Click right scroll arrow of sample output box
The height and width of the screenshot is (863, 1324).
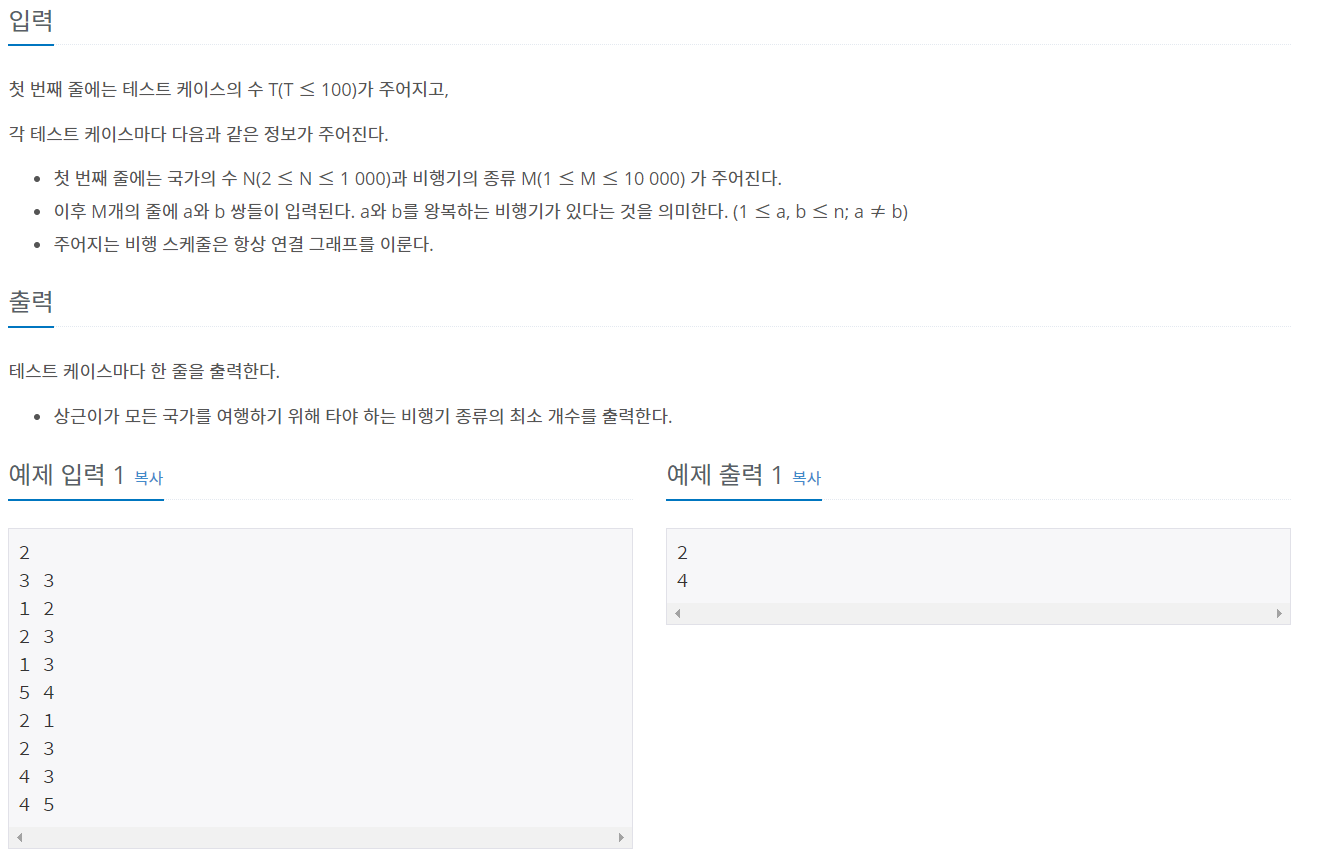click(1278, 613)
